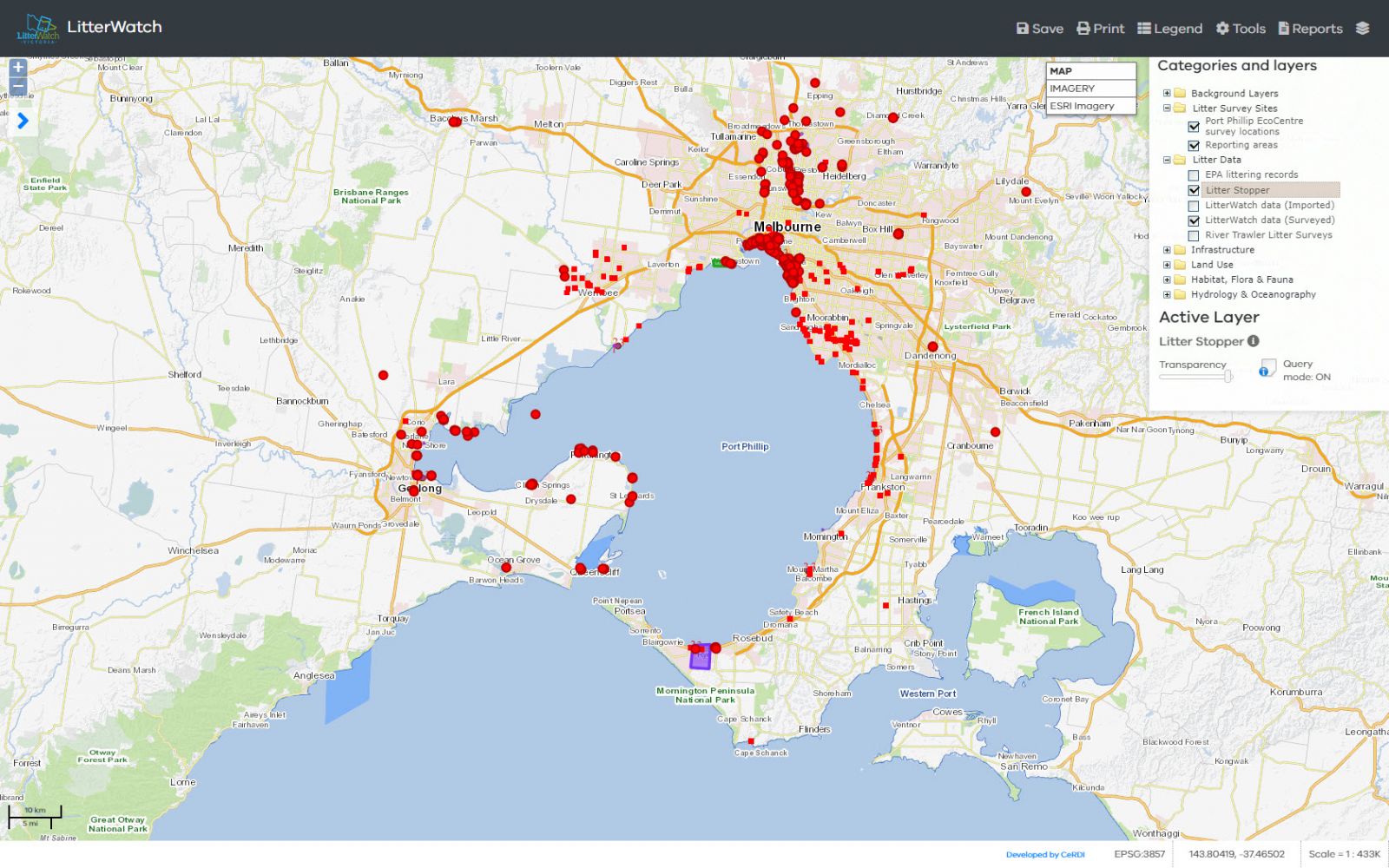Click the French Island National Park label
The width and height of the screenshot is (1389, 868).
point(1049,616)
